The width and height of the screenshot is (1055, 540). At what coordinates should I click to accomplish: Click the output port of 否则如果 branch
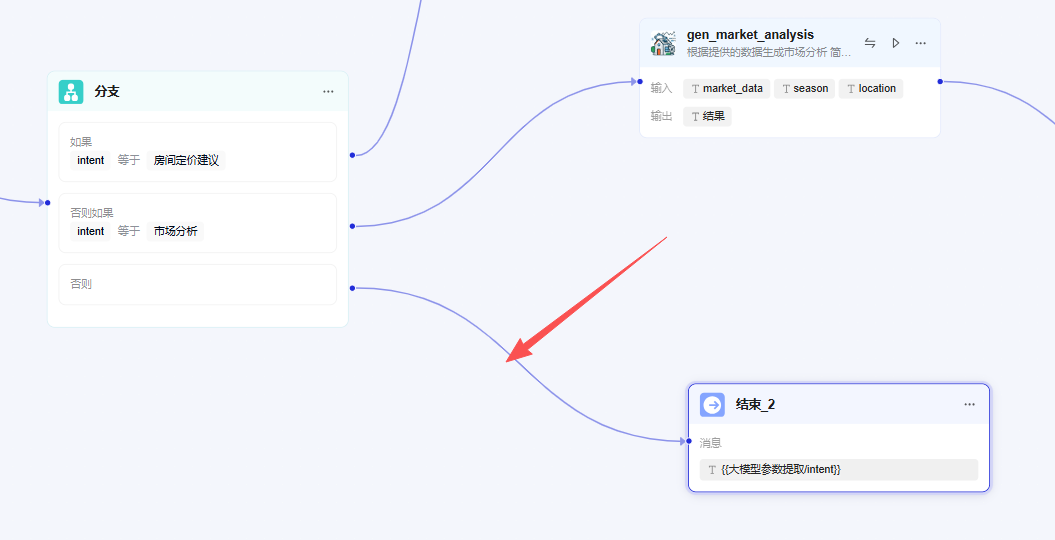(x=352, y=227)
